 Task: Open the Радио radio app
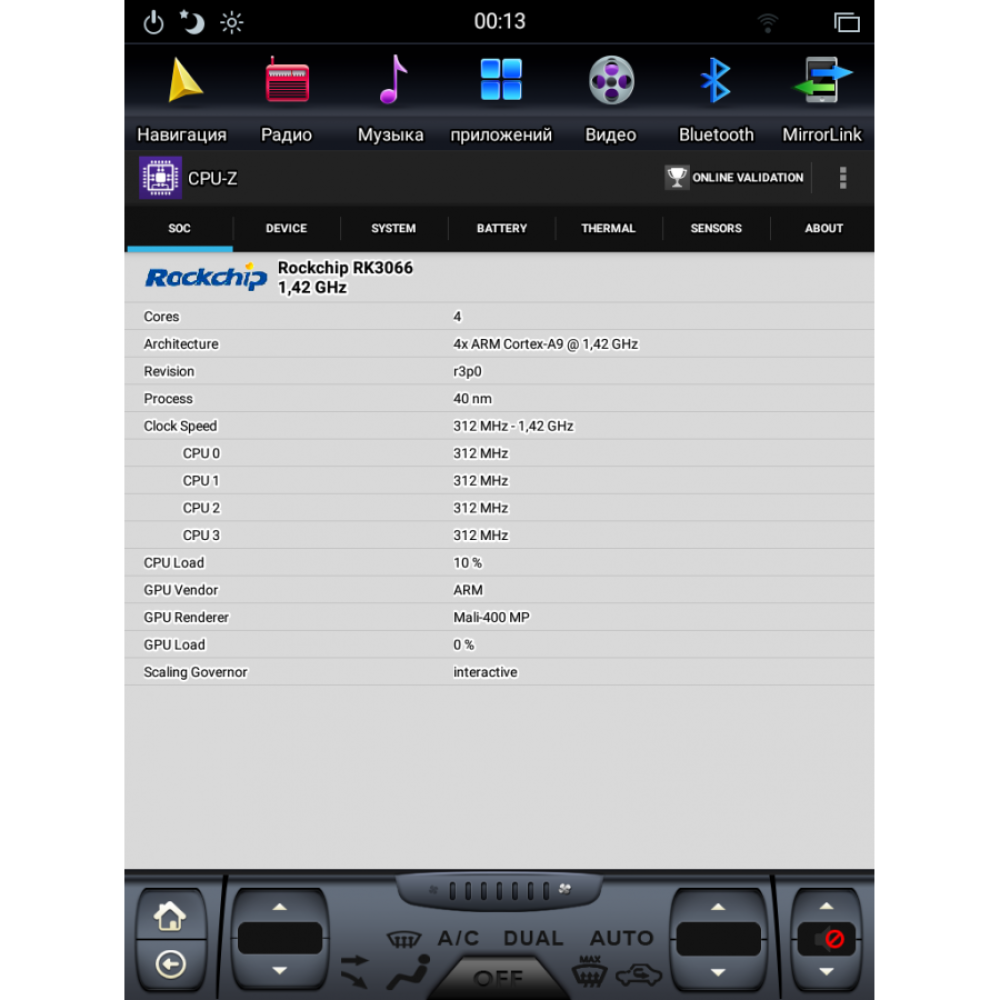(287, 99)
